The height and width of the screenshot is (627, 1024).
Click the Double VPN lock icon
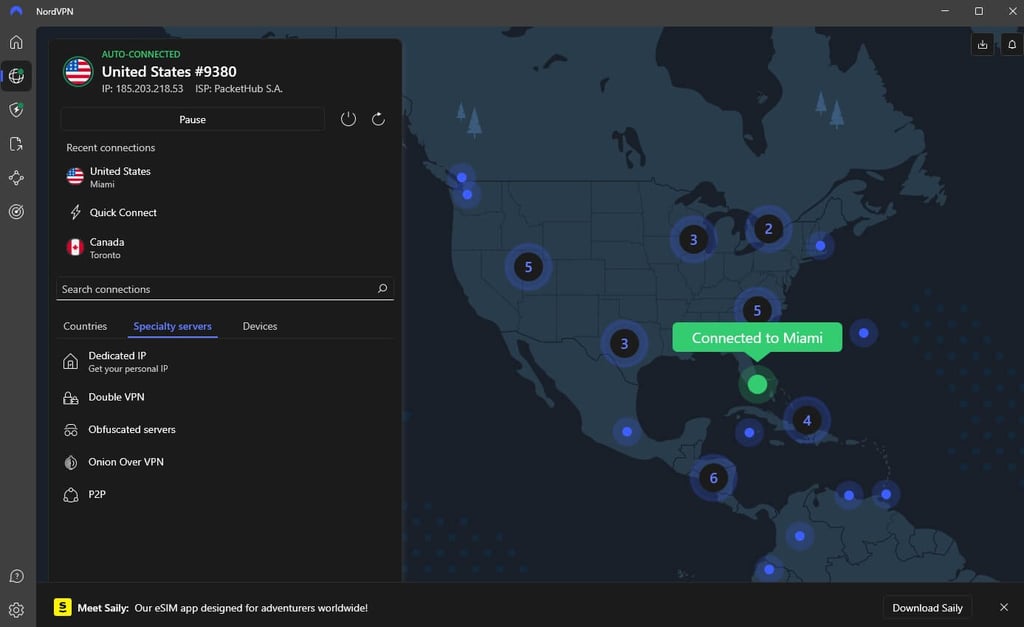71,397
